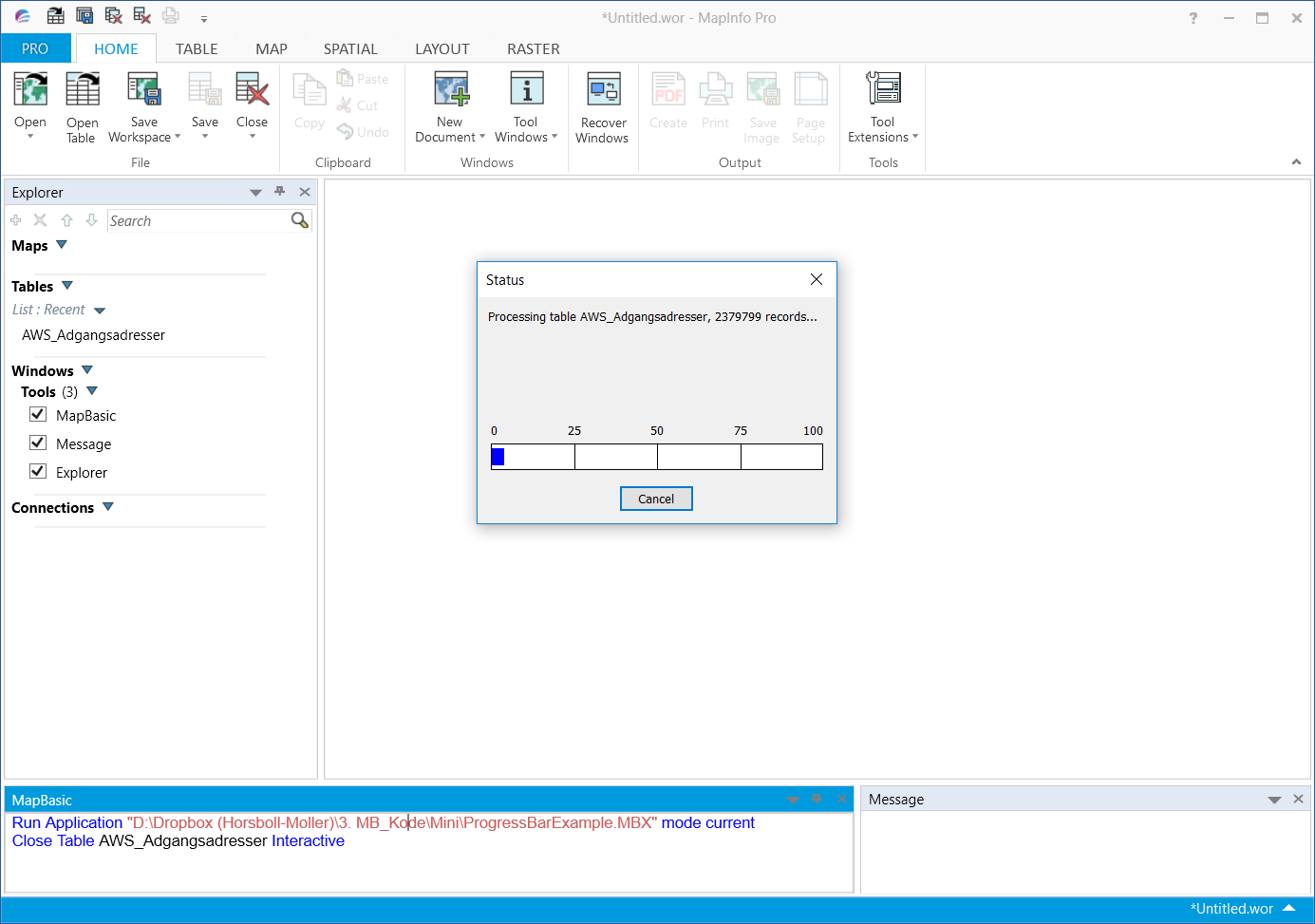
Task: Click the Run Application link in MapBasic window
Action: tap(65, 822)
